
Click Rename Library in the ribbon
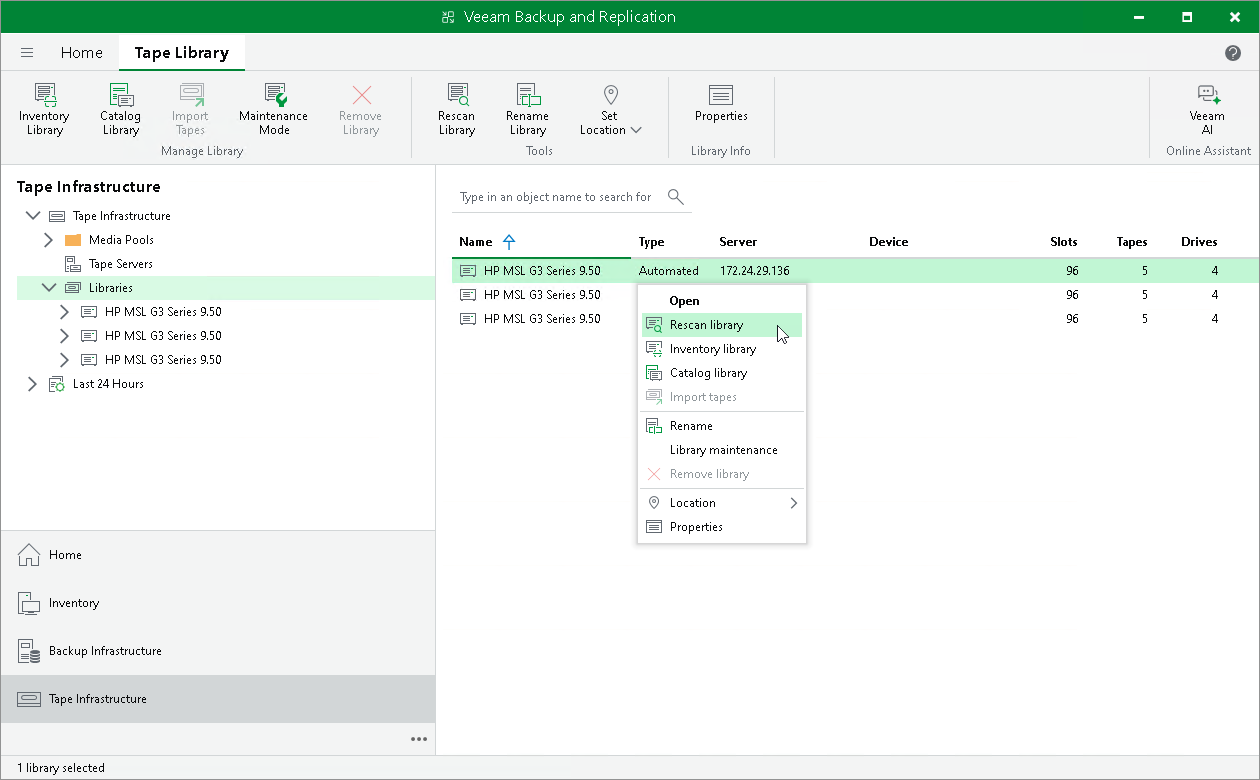(x=528, y=110)
